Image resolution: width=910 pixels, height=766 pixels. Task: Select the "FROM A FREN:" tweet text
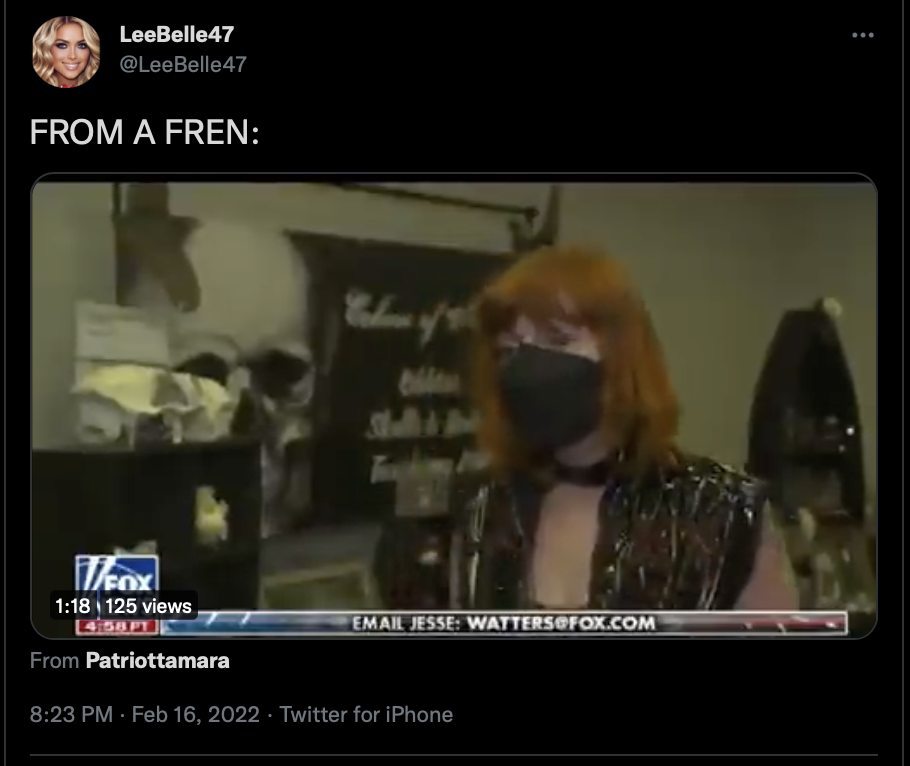point(145,132)
